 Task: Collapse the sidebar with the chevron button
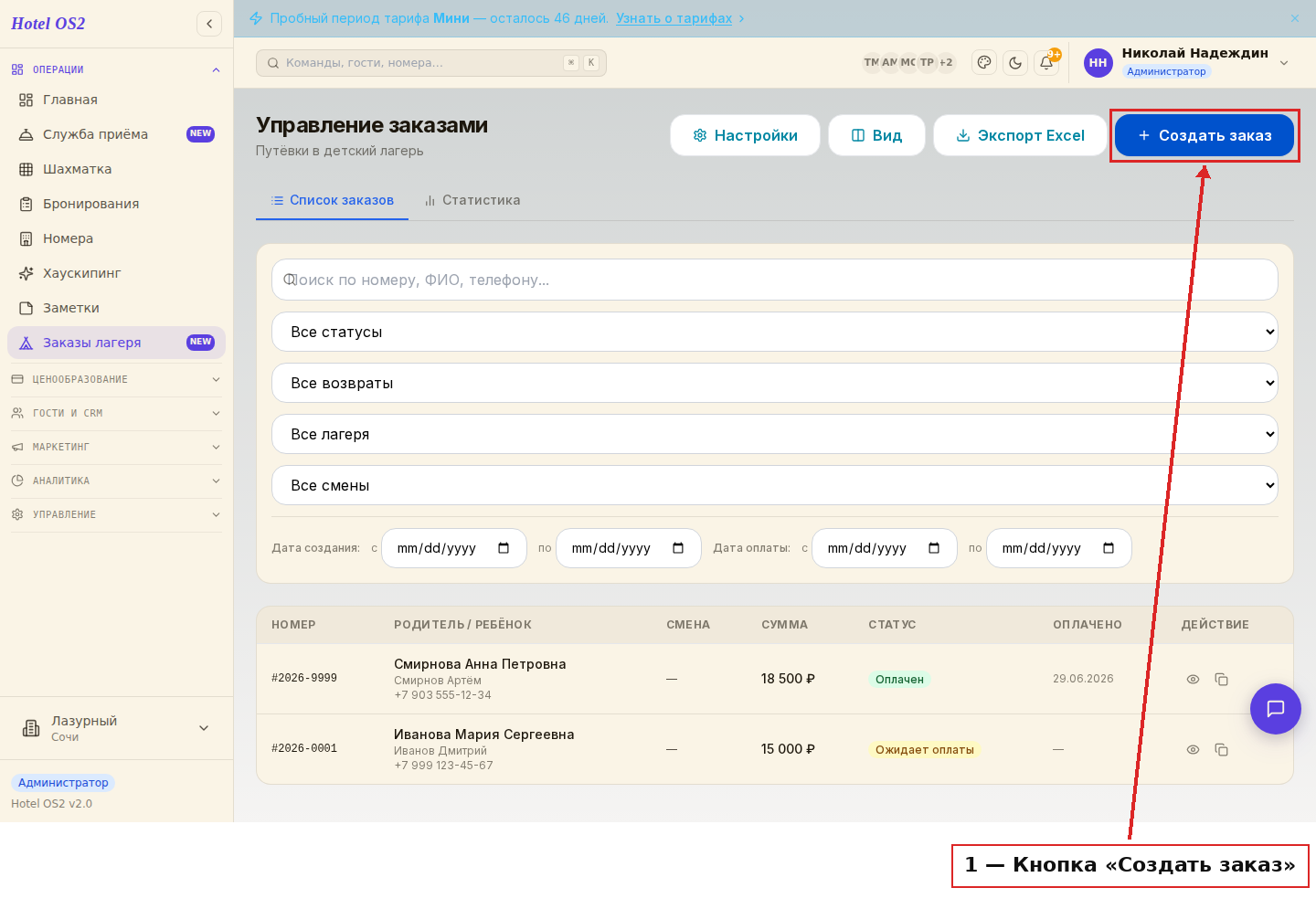click(209, 24)
